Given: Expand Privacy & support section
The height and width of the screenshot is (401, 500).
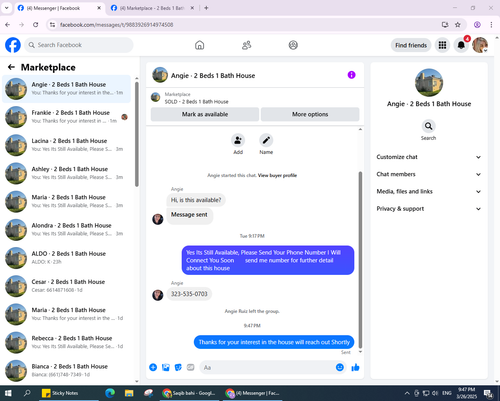Looking at the screenshot, I should click(x=429, y=209).
